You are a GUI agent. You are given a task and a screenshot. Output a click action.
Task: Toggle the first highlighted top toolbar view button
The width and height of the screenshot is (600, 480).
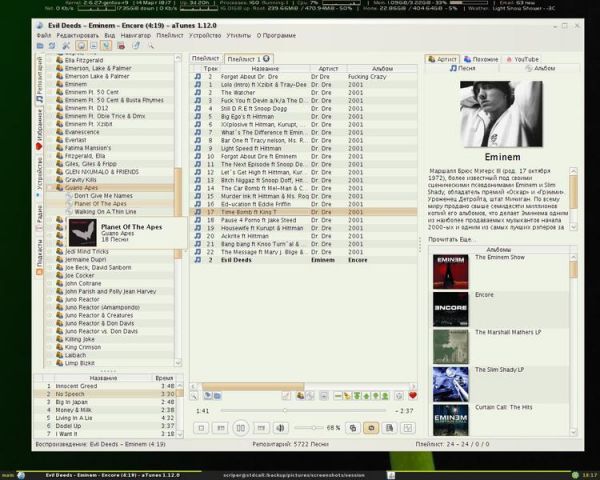coord(81,46)
